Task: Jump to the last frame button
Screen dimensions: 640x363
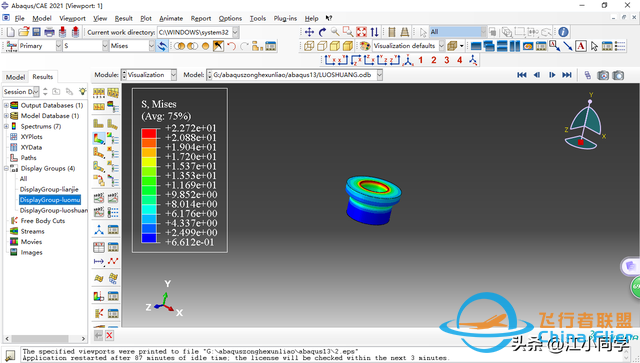Action: 567,75
